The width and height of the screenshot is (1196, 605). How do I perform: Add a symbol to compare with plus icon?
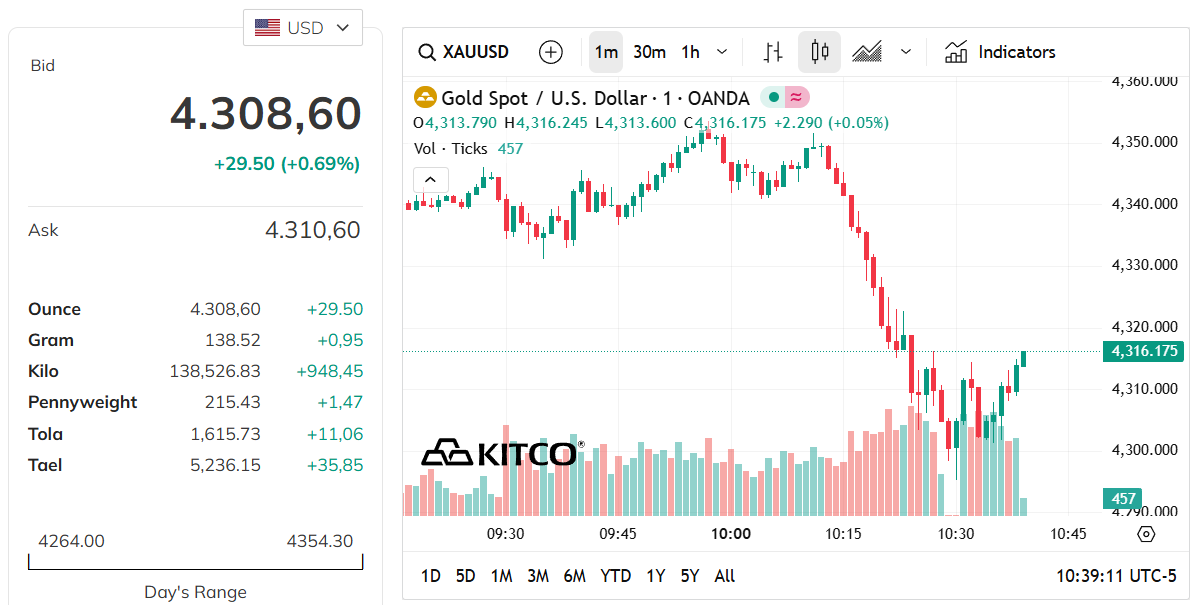click(x=551, y=52)
